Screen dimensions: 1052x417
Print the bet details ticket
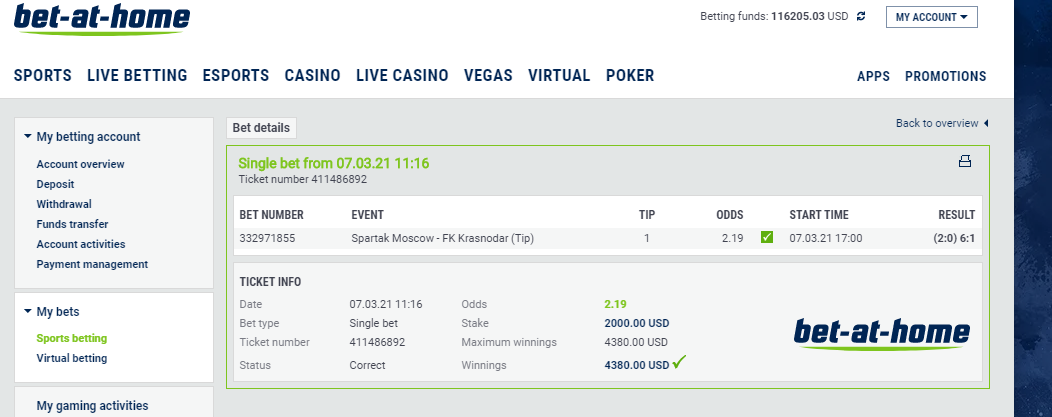click(x=965, y=161)
